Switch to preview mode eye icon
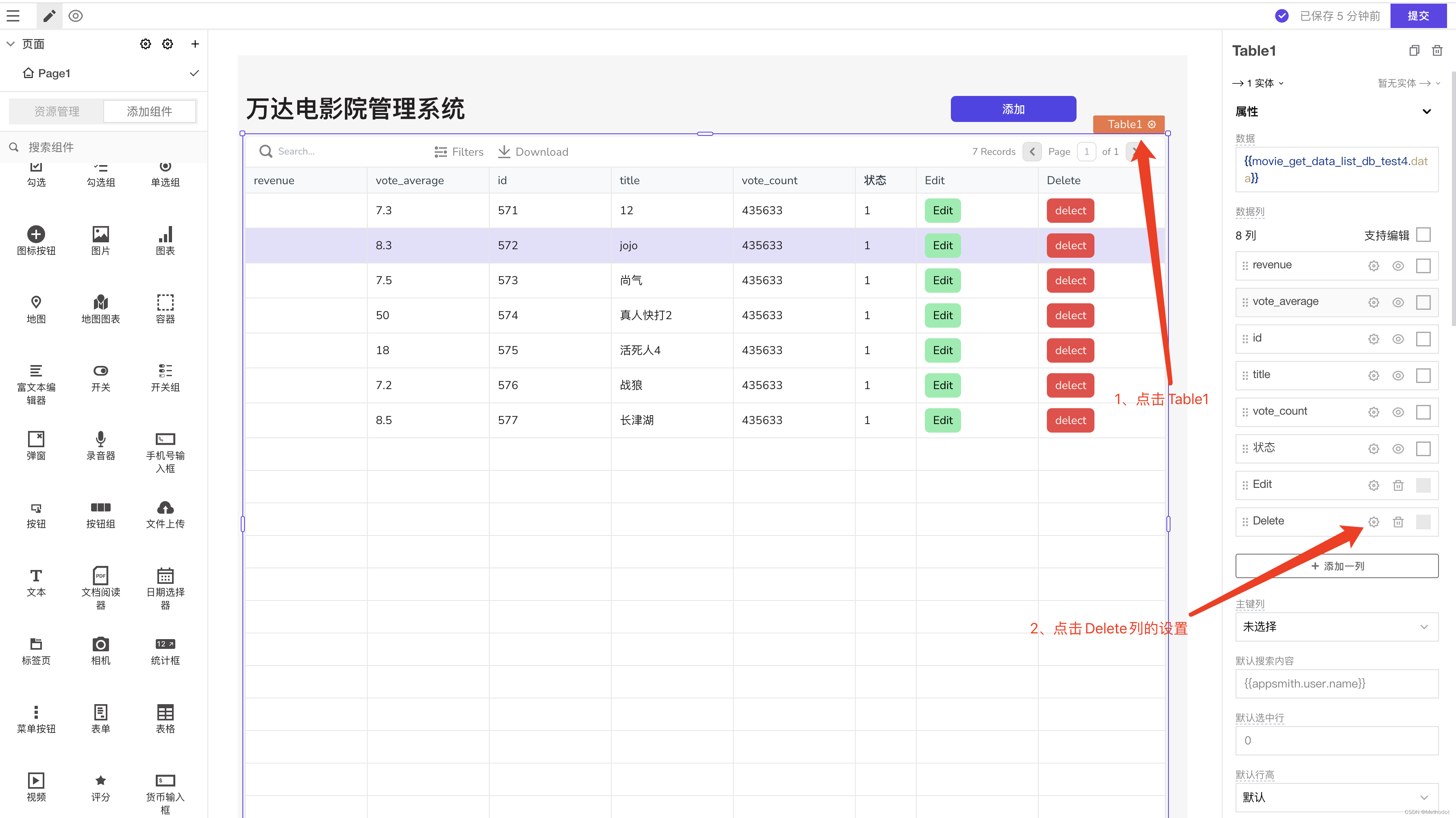The width and height of the screenshot is (1456, 818). tap(75, 16)
